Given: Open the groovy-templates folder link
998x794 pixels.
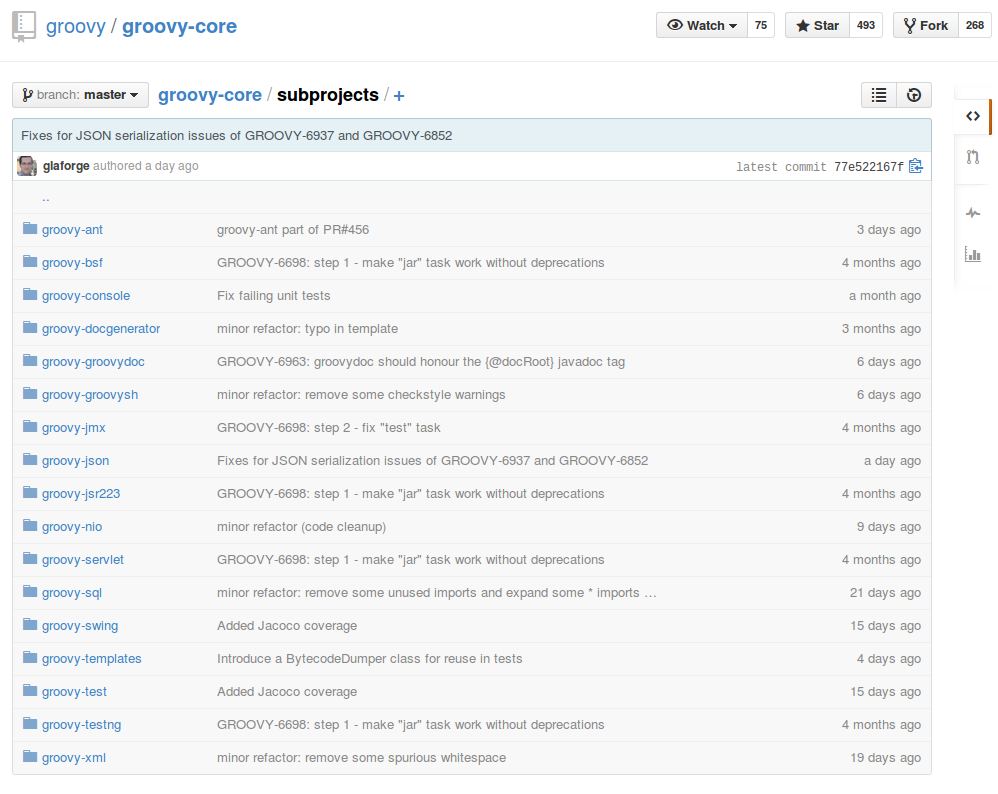Looking at the screenshot, I should (x=92, y=659).
